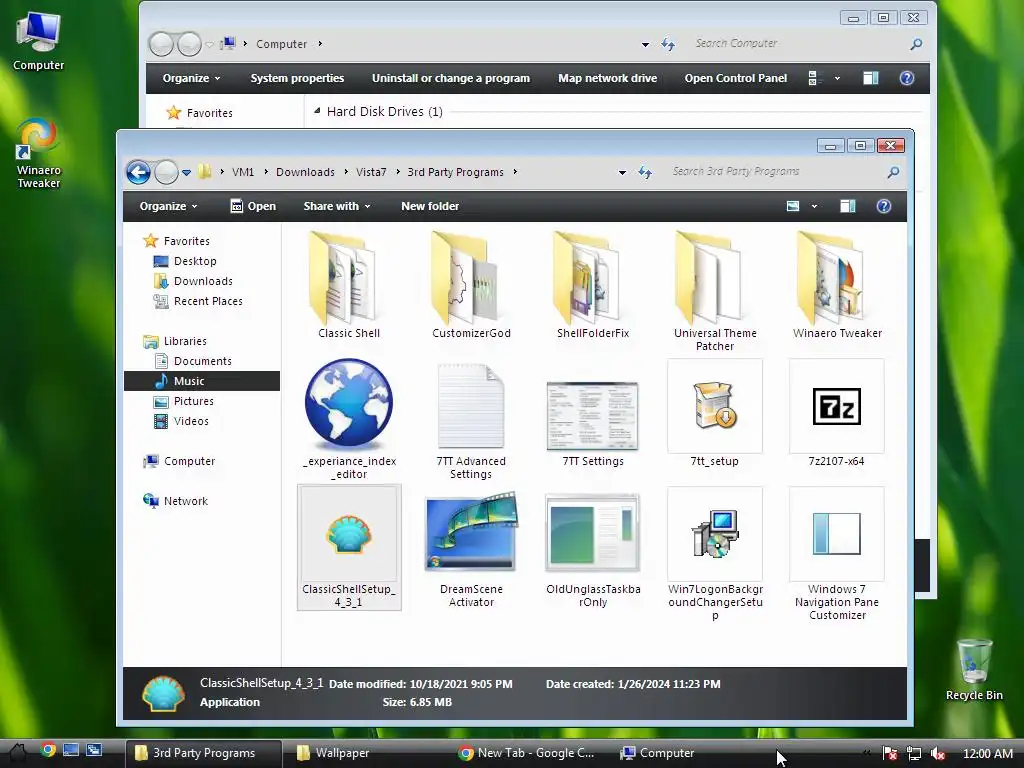
Task: Toggle preview pane in Computer window
Action: (871, 78)
